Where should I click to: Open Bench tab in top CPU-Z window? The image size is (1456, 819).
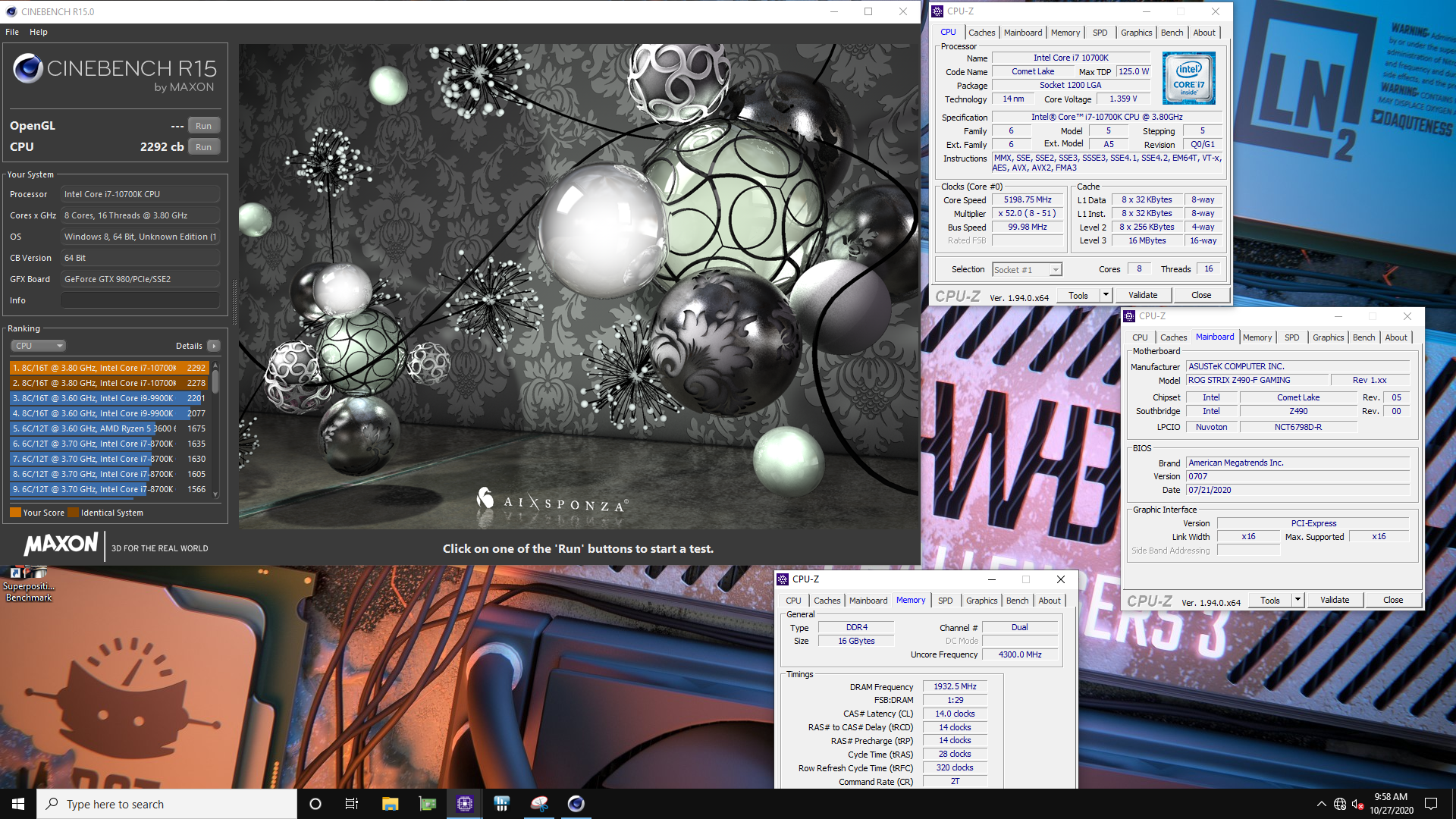[x=1172, y=33]
